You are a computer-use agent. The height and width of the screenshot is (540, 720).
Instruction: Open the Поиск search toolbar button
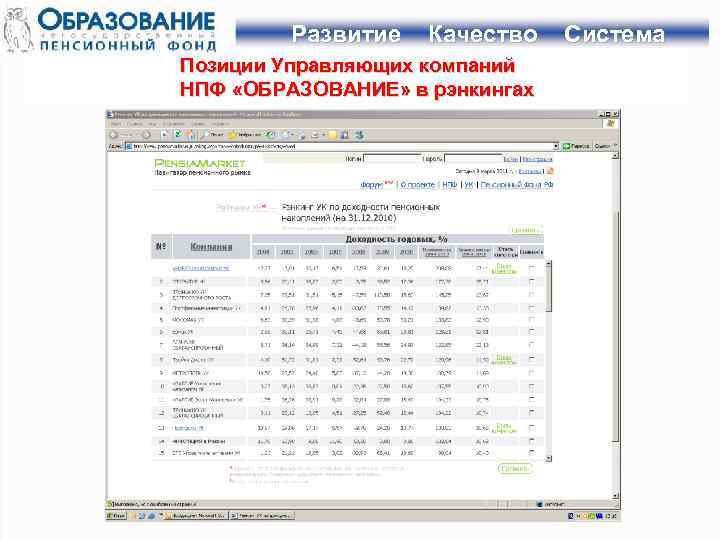click(213, 135)
